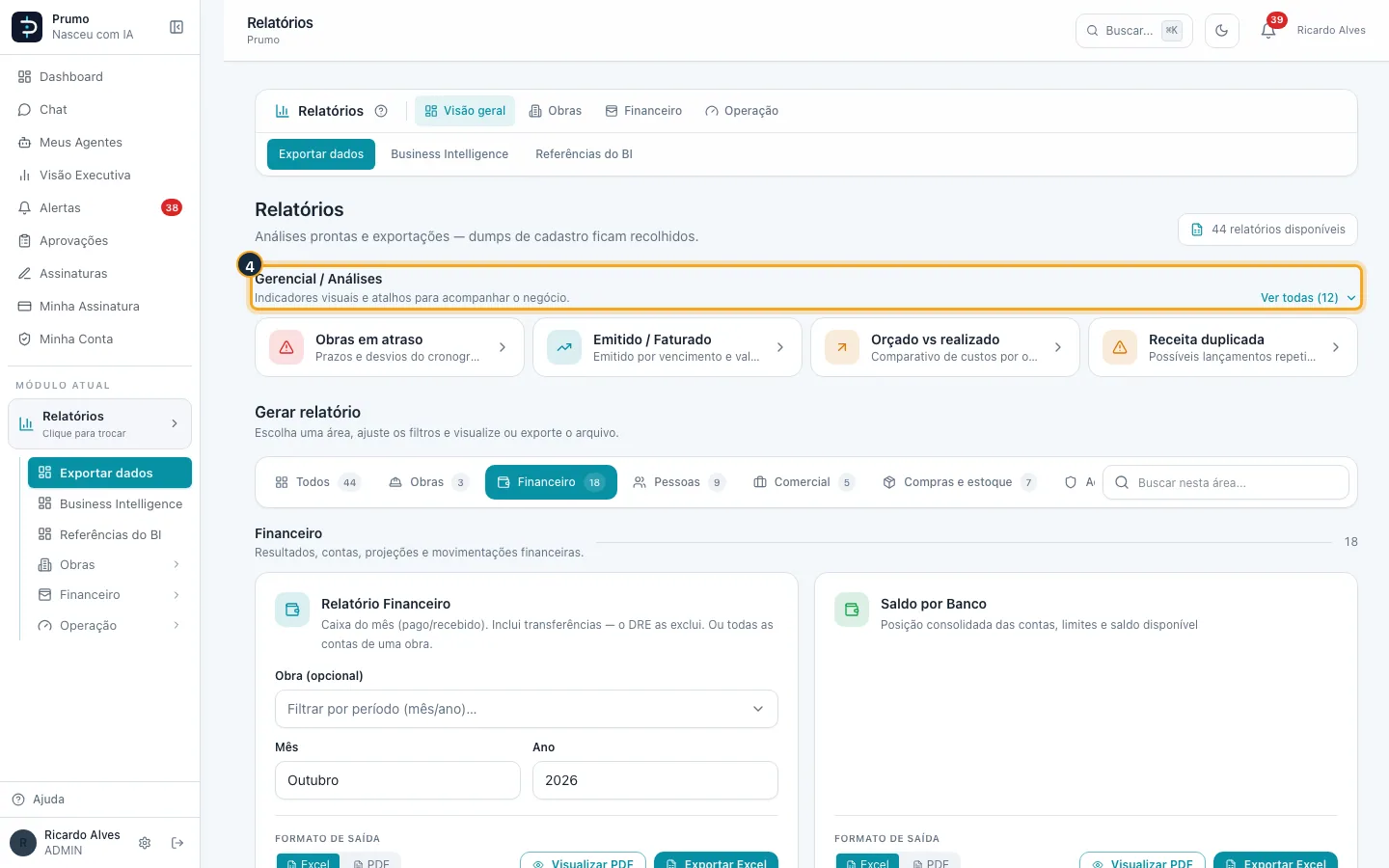The image size is (1389, 868).
Task: Open Dashboard in the sidebar
Action: pyautogui.click(x=100, y=77)
